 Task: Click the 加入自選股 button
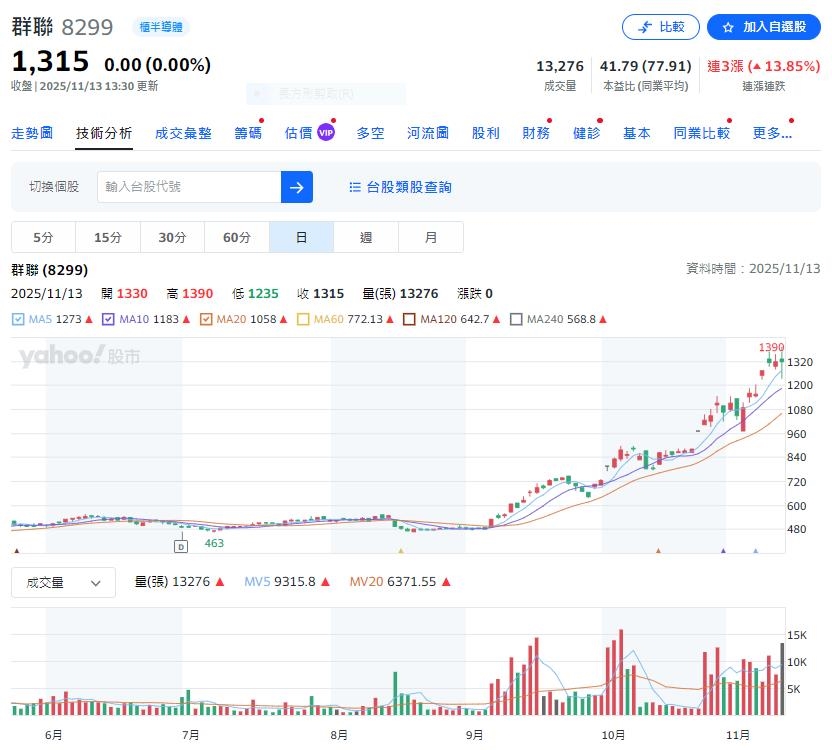click(x=764, y=27)
